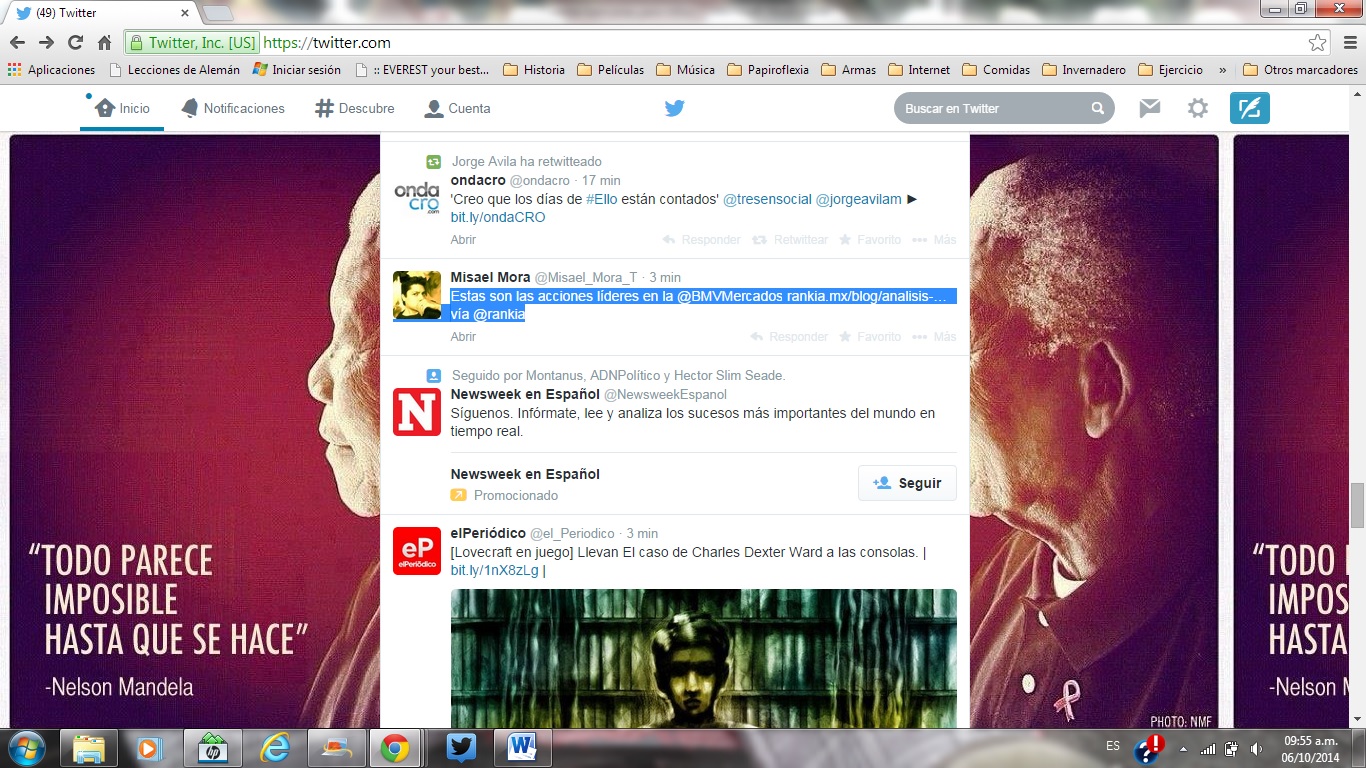Go to the Inicio tab
The image size is (1366, 768).
tap(122, 108)
